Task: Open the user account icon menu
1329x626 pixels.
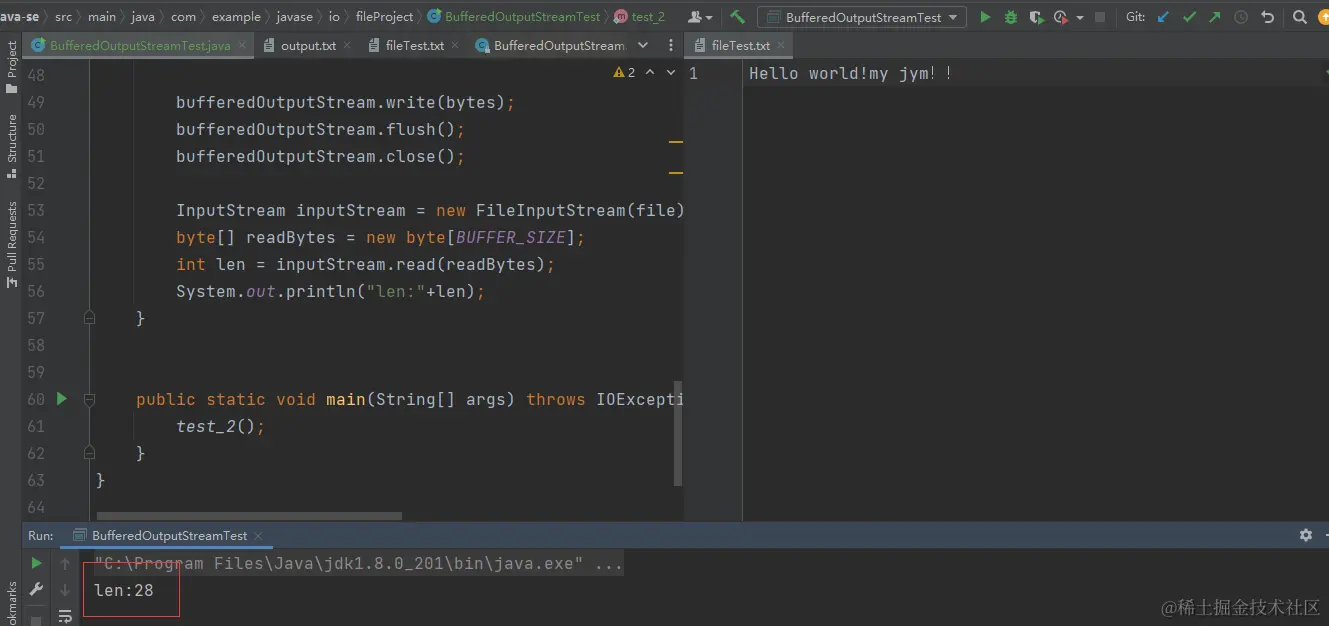Action: click(700, 17)
